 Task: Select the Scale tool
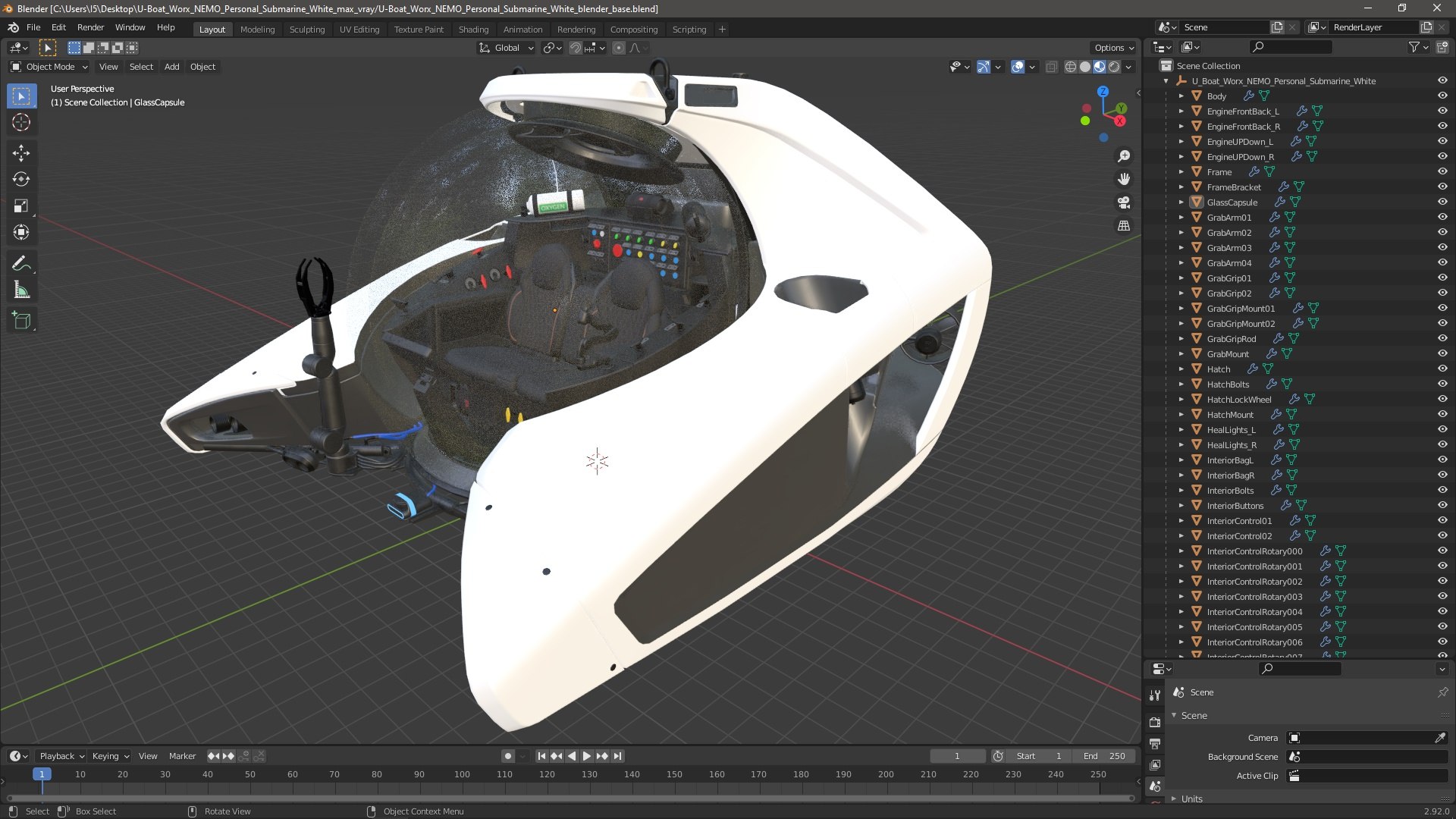point(21,206)
